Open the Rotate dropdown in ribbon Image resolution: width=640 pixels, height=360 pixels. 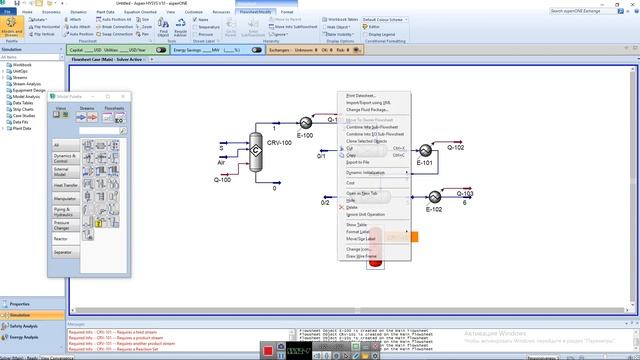point(38,20)
